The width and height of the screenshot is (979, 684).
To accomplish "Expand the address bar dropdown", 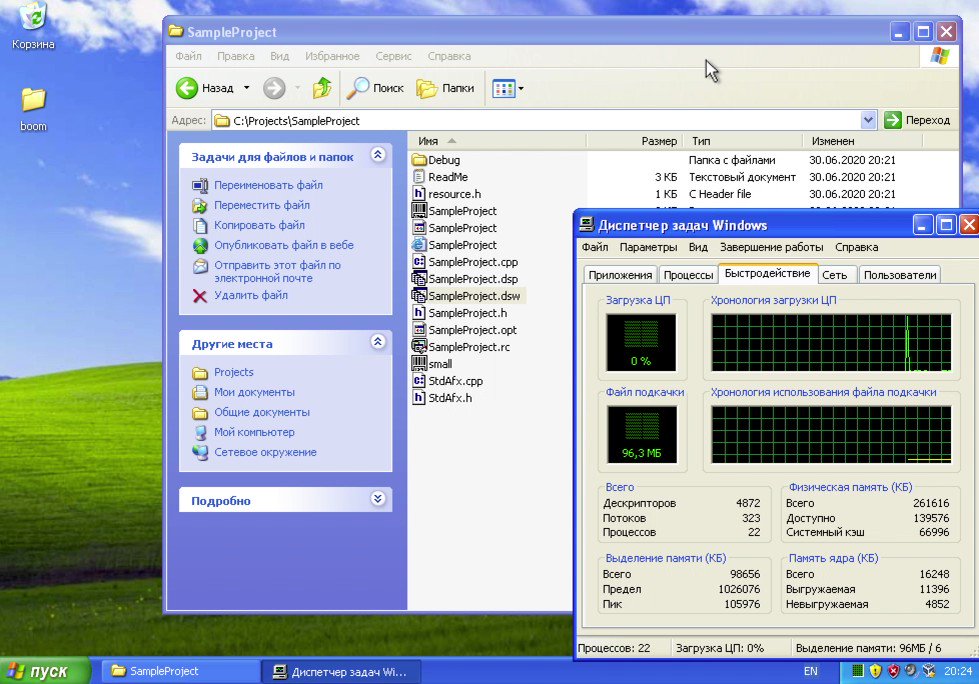I will click(x=868, y=120).
